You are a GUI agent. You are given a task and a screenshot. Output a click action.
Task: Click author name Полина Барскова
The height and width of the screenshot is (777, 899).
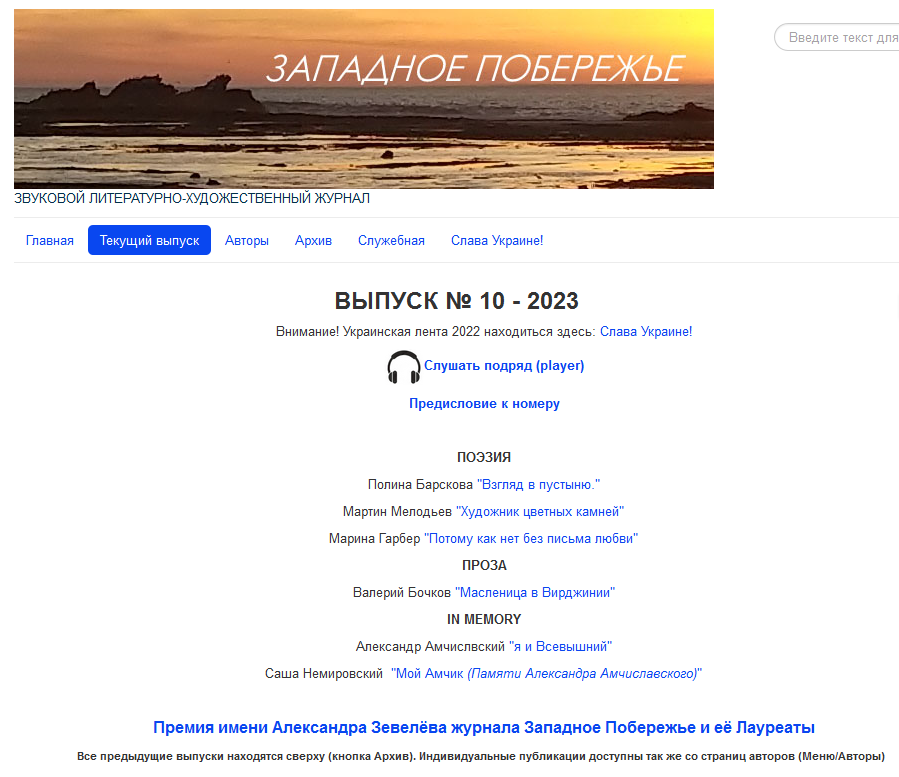click(420, 485)
